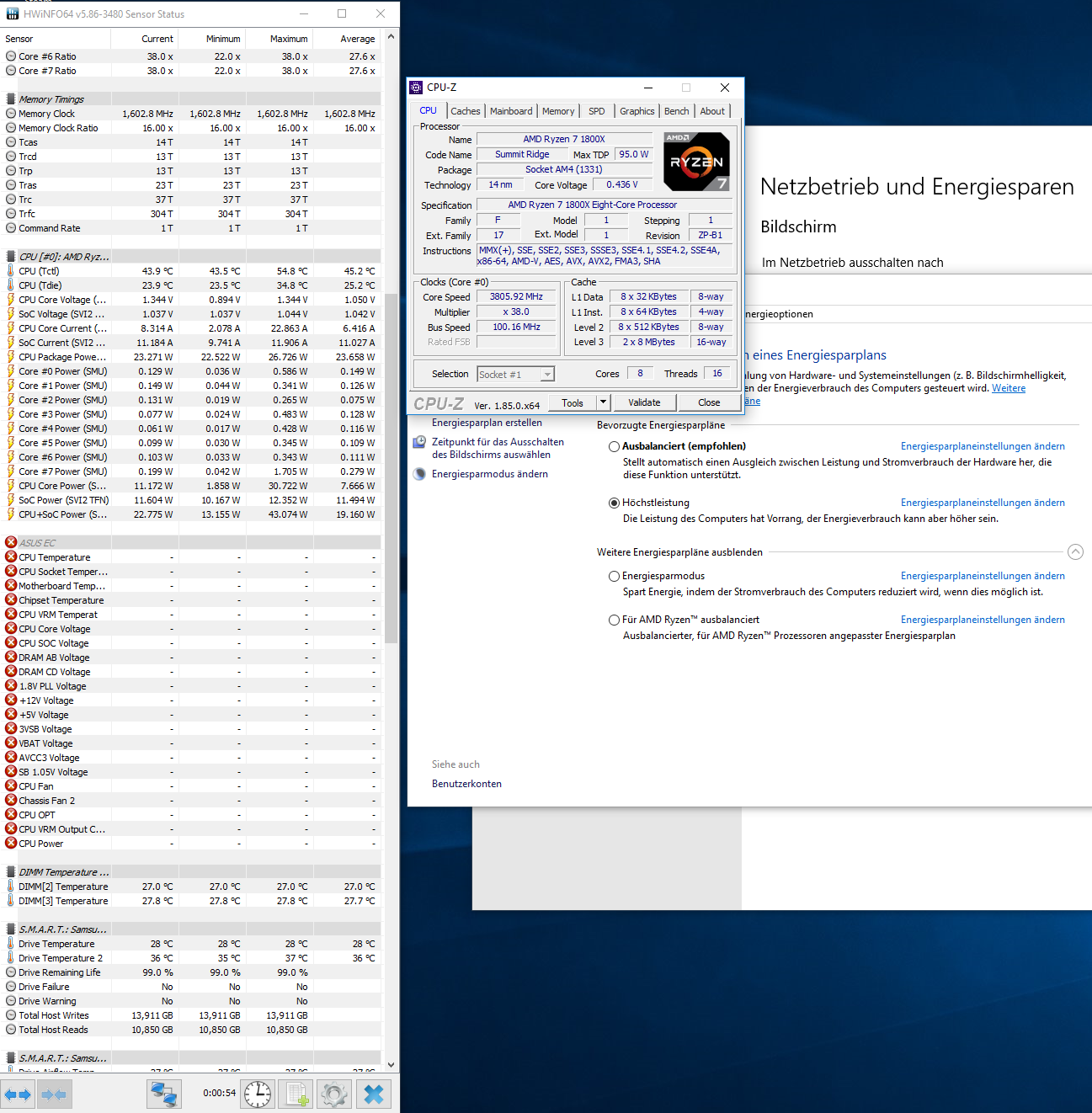Click the thermometer icon beside CPU (Tctl)
Viewport: 1092px width, 1113px height.
pos(10,271)
